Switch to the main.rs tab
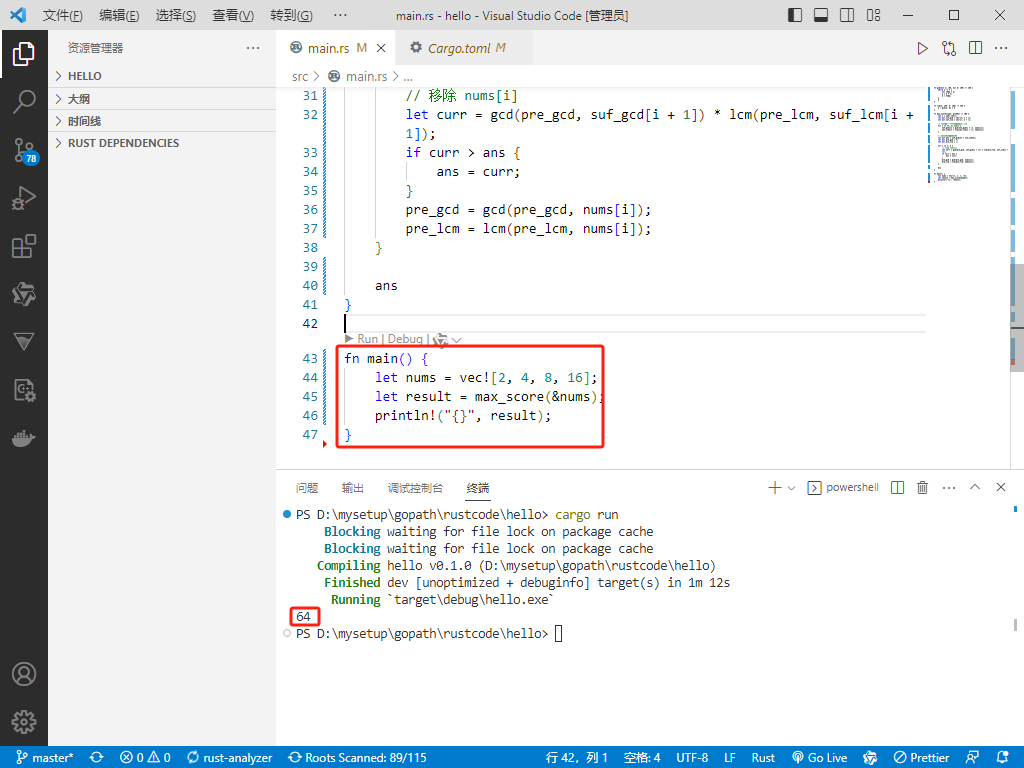 pos(336,48)
